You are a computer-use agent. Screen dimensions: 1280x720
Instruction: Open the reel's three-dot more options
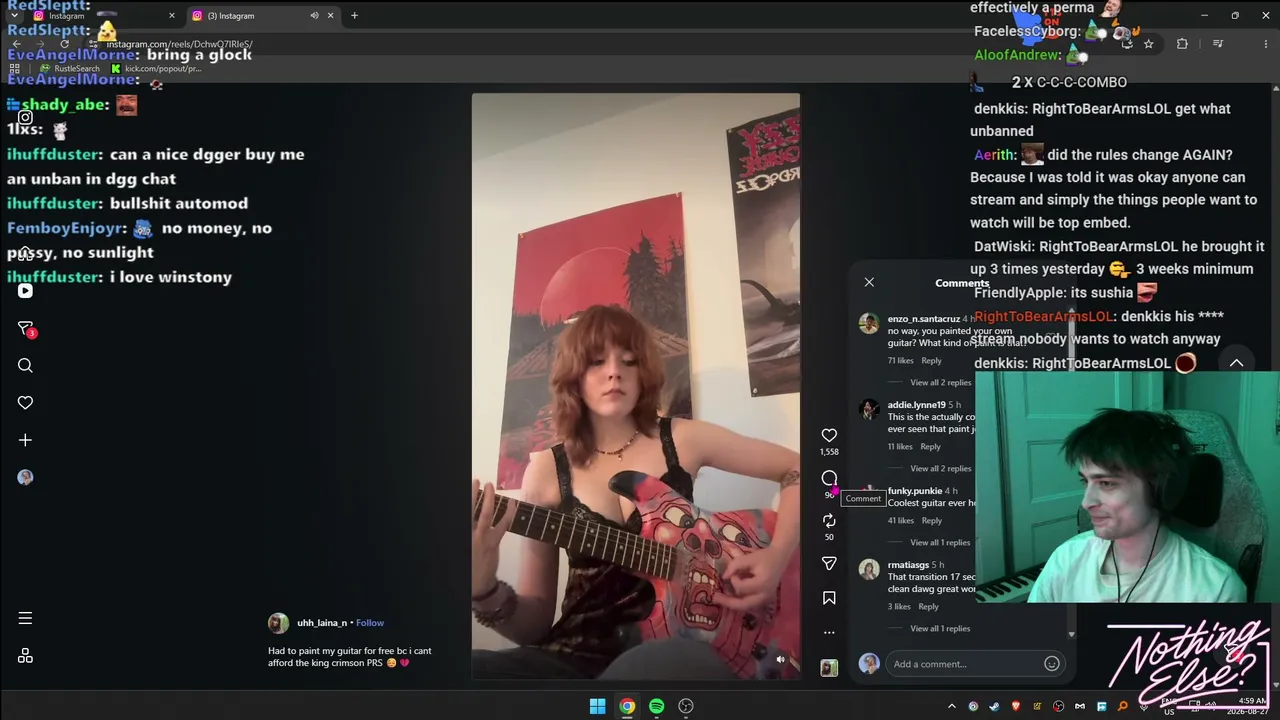pos(829,632)
